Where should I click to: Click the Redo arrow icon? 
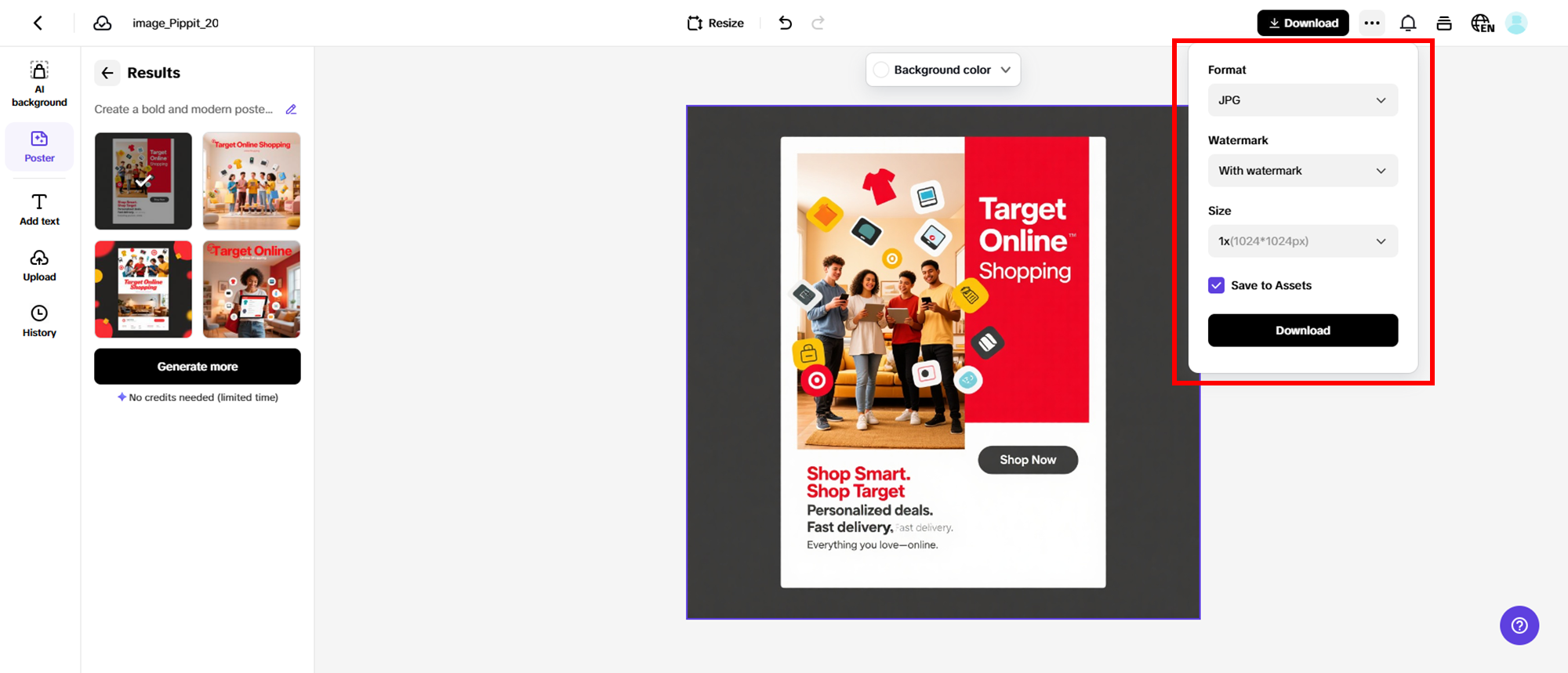tap(818, 23)
